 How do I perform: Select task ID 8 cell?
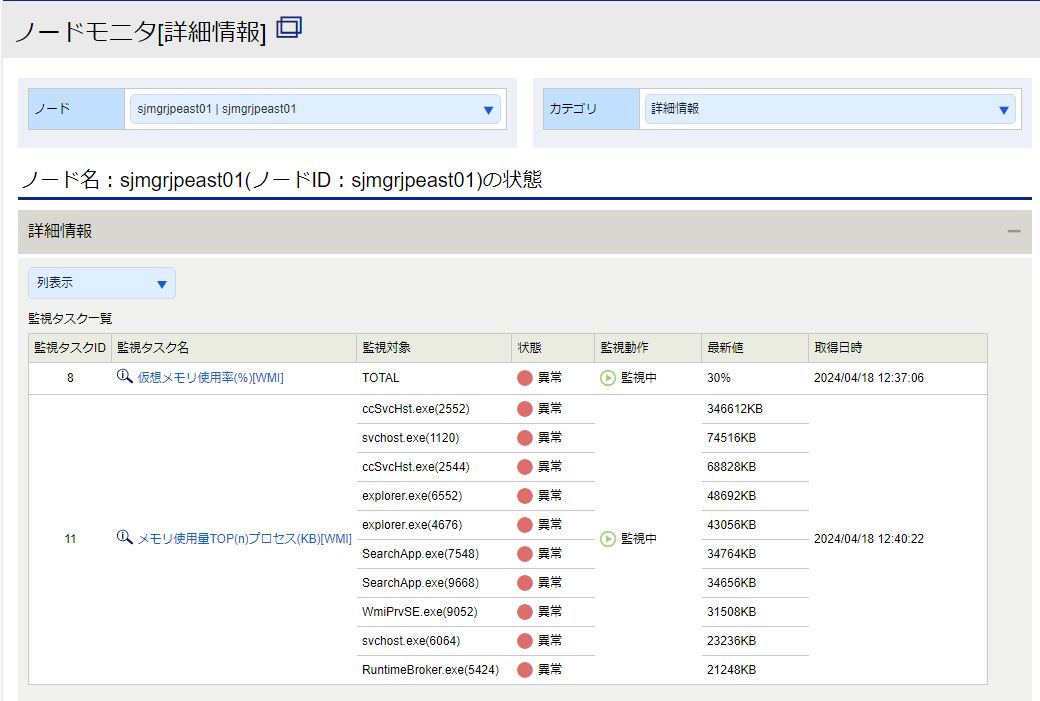click(70, 378)
